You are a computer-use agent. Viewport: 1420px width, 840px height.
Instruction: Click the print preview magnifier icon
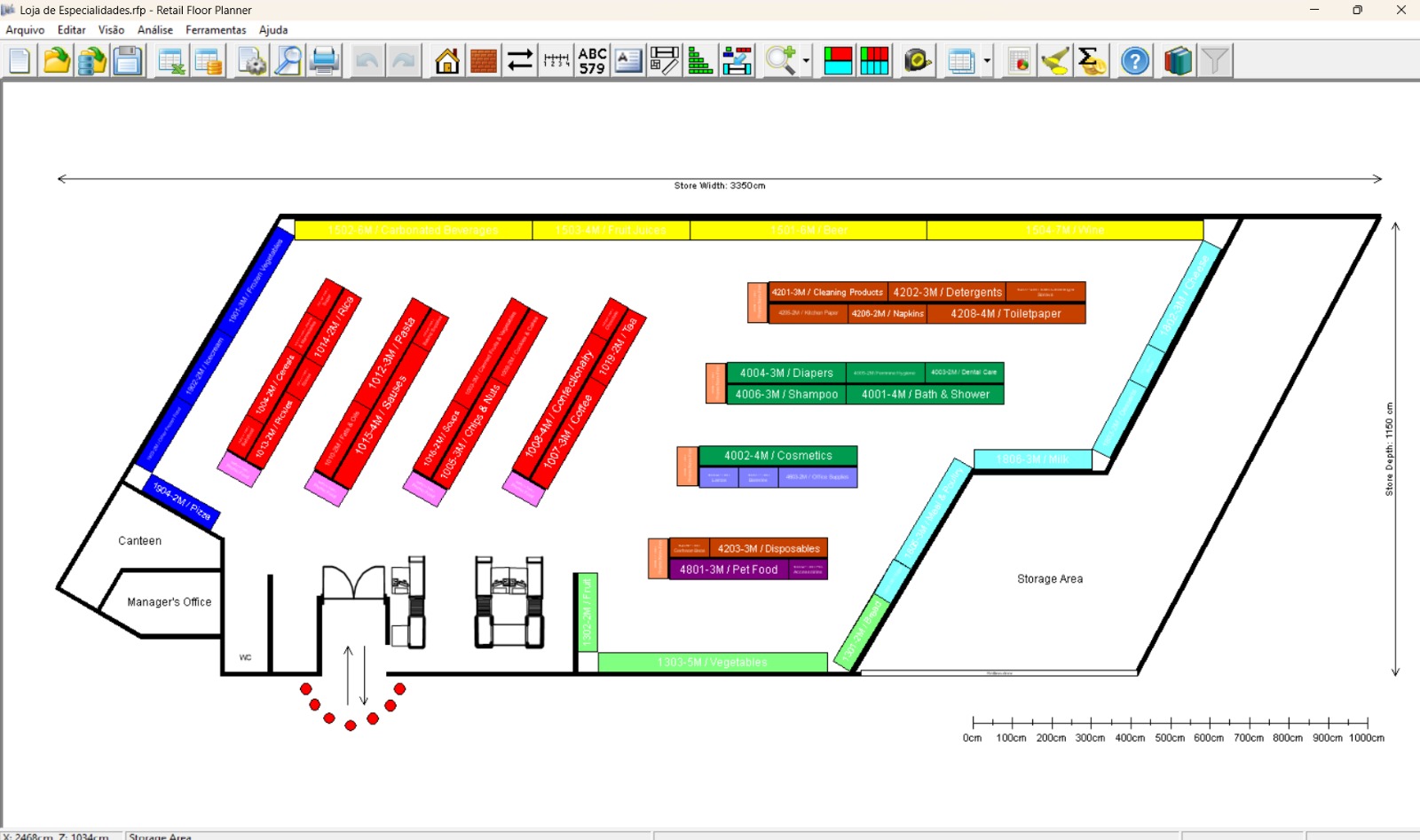288,61
